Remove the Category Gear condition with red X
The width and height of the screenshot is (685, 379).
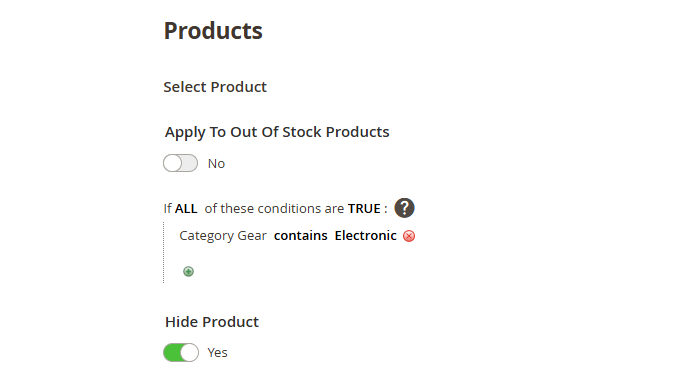pyautogui.click(x=409, y=236)
